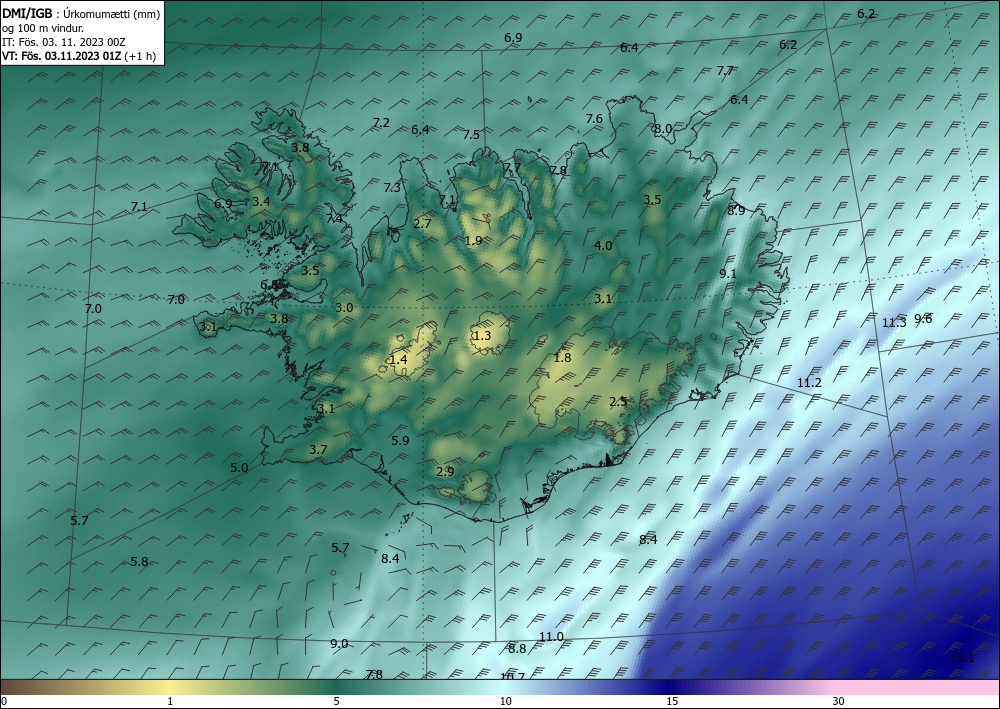Image resolution: width=1000 pixels, height=709 pixels.
Task: Click the 7.4 value on the map
Action: click(334, 219)
